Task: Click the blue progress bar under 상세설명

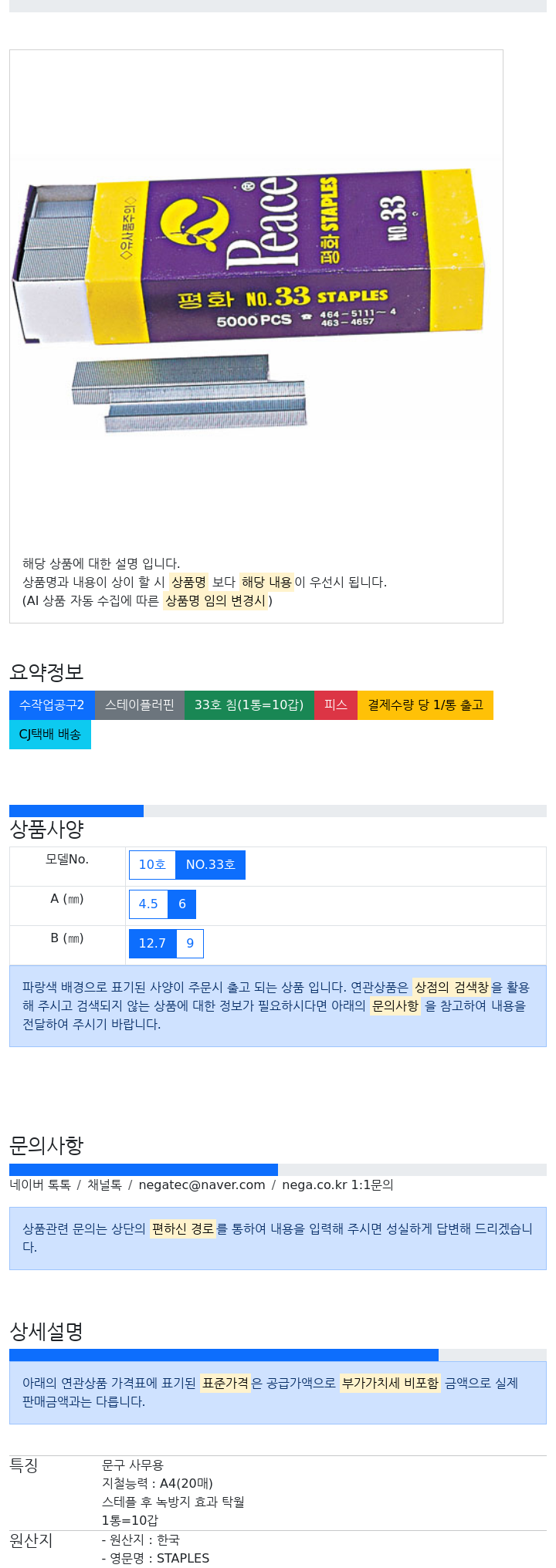Action: (224, 1355)
